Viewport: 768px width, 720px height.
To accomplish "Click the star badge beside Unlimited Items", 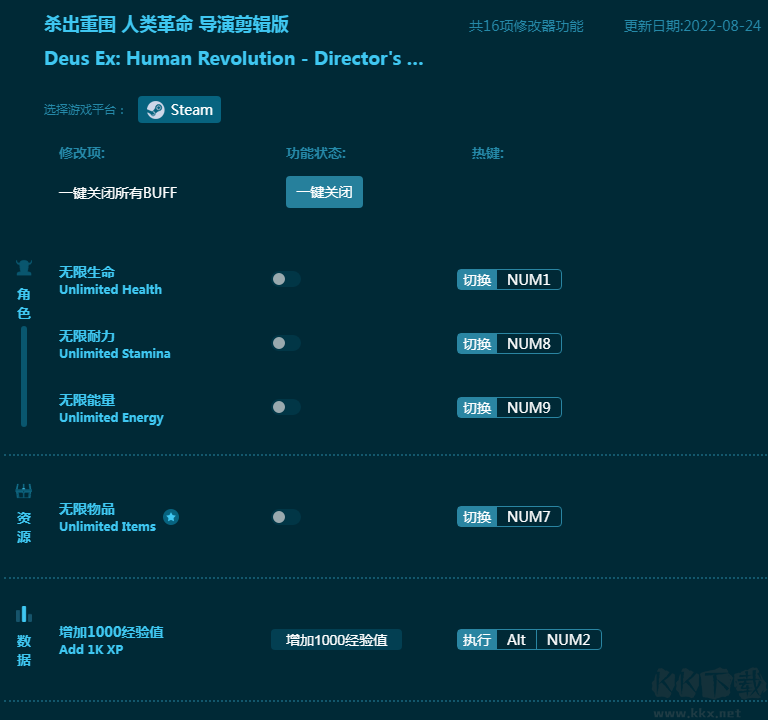I will point(171,517).
